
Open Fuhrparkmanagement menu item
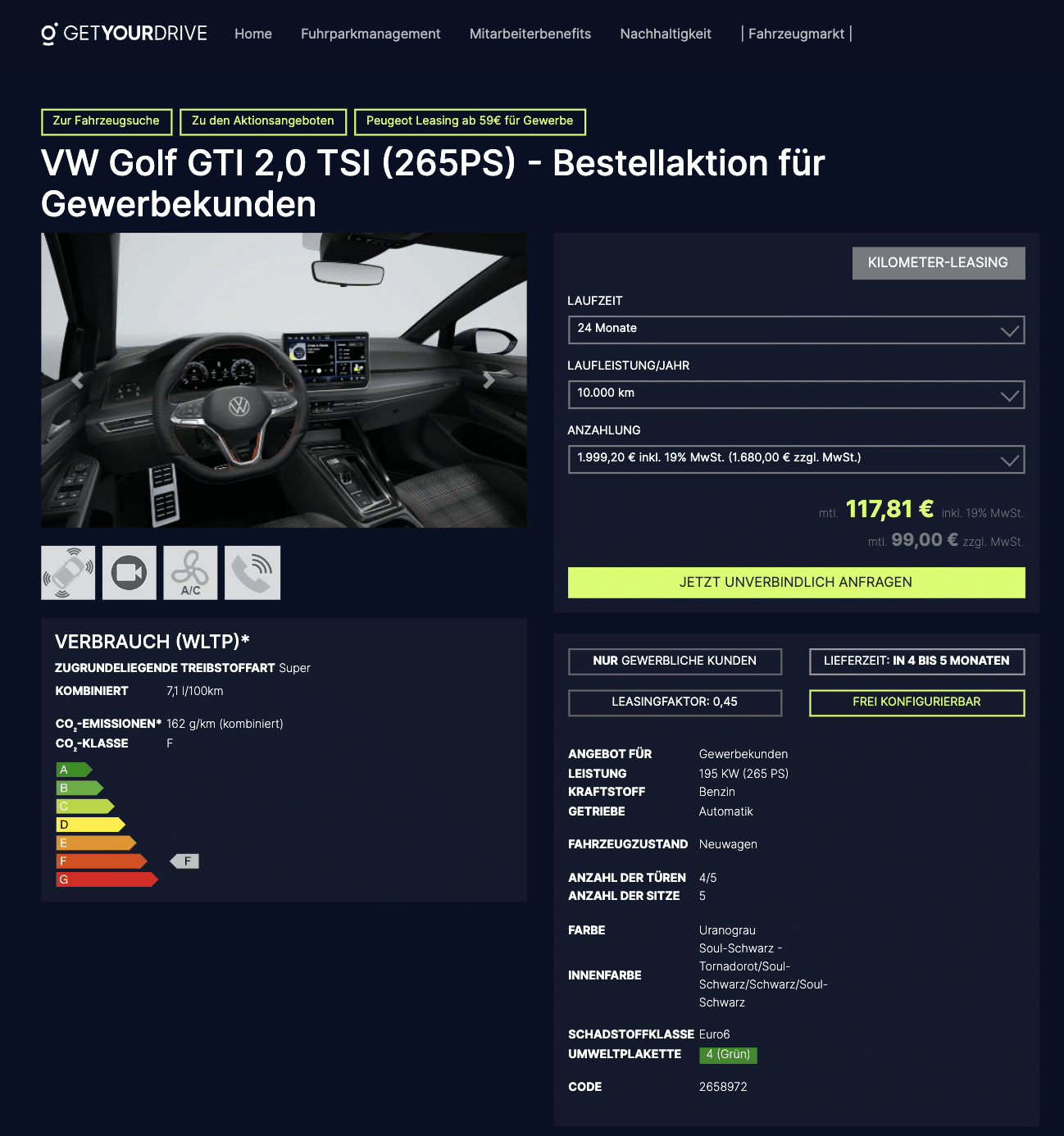[x=371, y=34]
